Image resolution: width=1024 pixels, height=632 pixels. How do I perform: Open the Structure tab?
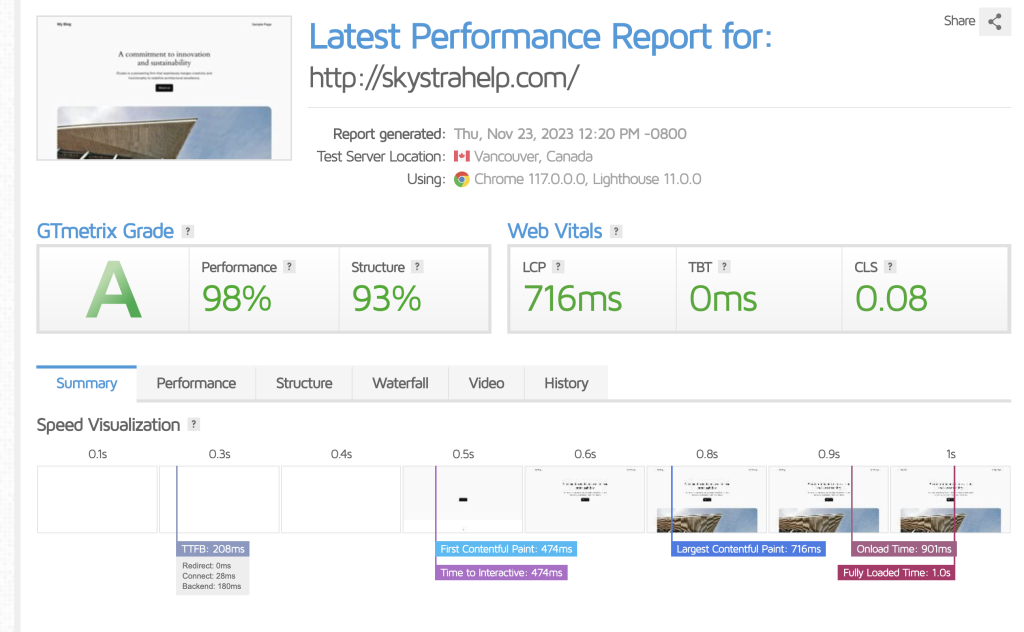304,383
